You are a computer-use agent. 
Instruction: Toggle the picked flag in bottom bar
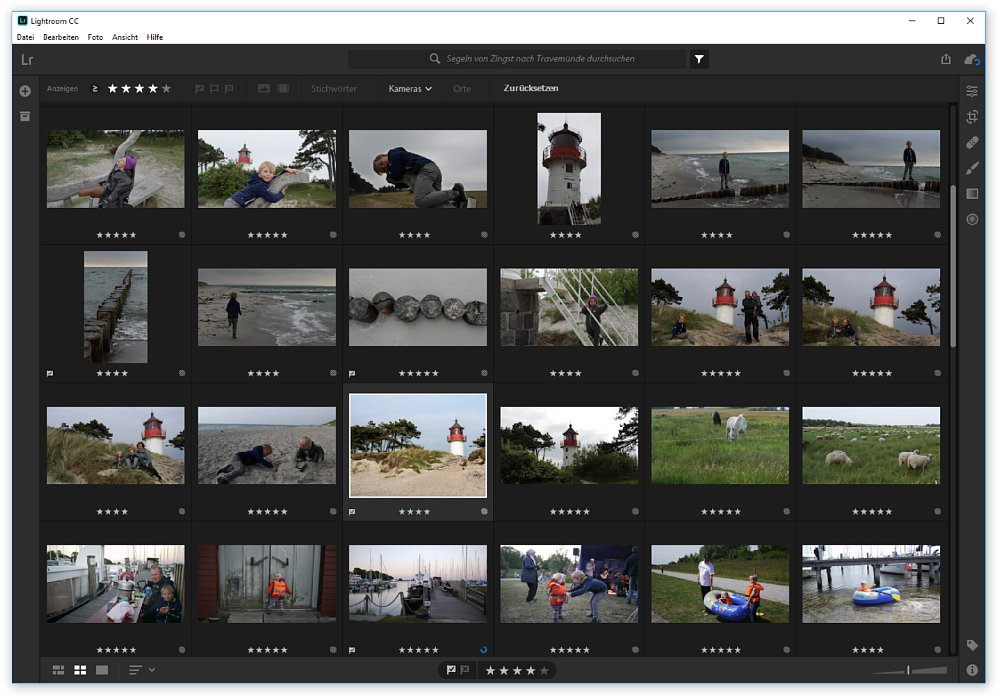(451, 670)
